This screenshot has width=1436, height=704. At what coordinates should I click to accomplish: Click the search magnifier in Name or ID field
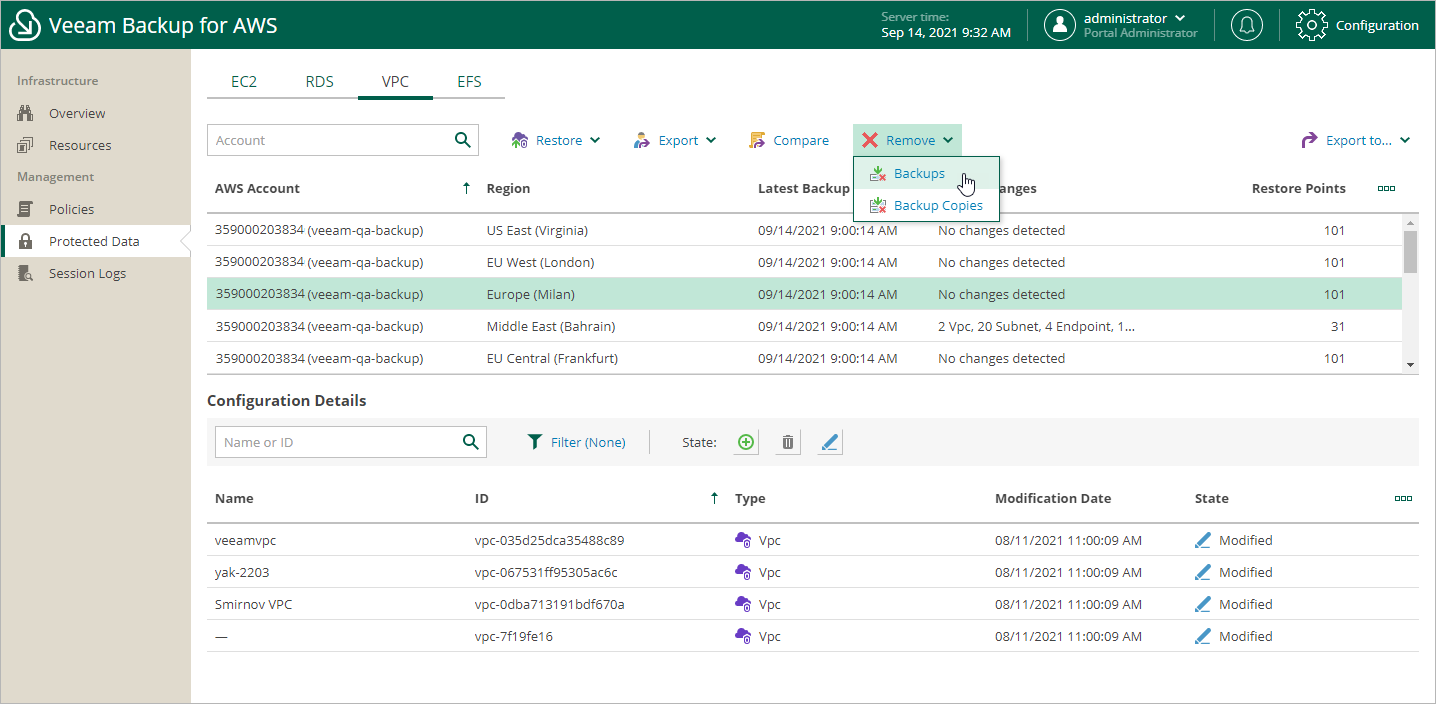pos(470,442)
